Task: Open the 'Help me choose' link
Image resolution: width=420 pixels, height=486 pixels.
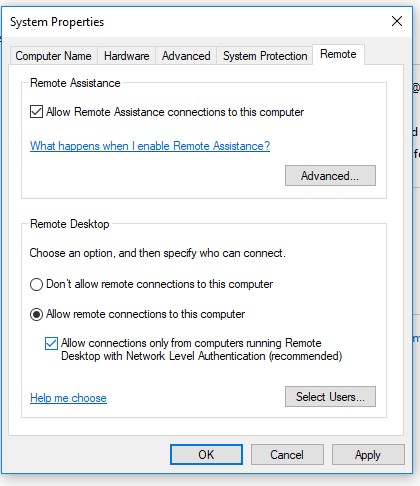Action: [x=68, y=398]
